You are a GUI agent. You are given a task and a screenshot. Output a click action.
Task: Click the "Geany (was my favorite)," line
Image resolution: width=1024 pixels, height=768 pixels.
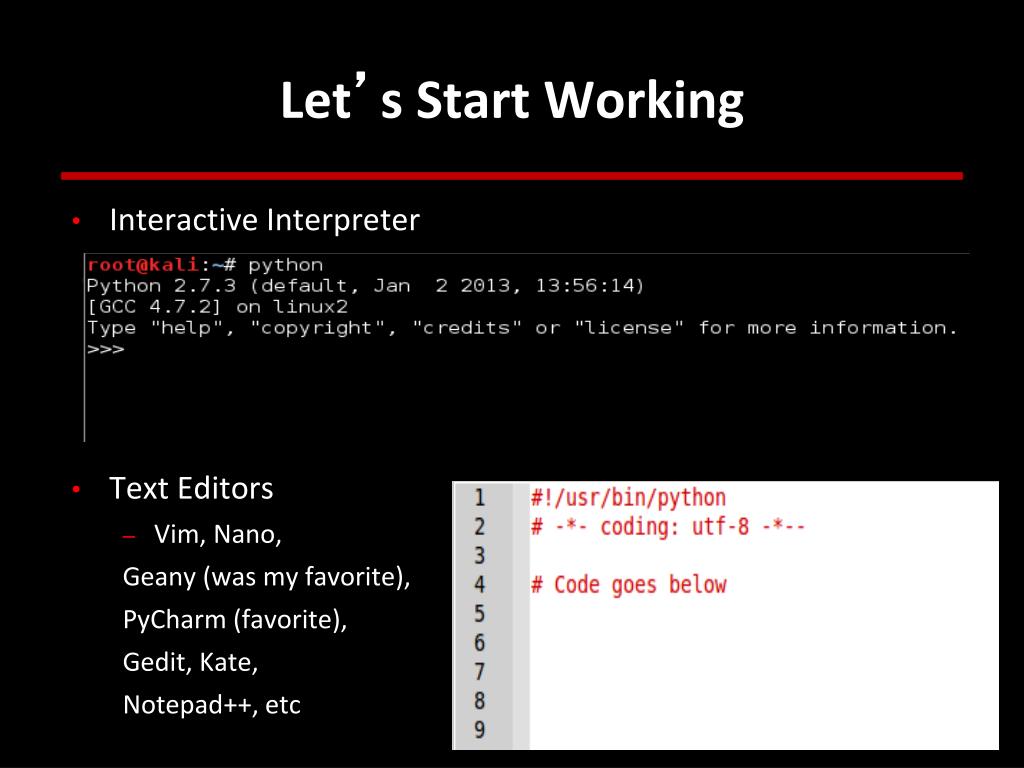coord(266,577)
